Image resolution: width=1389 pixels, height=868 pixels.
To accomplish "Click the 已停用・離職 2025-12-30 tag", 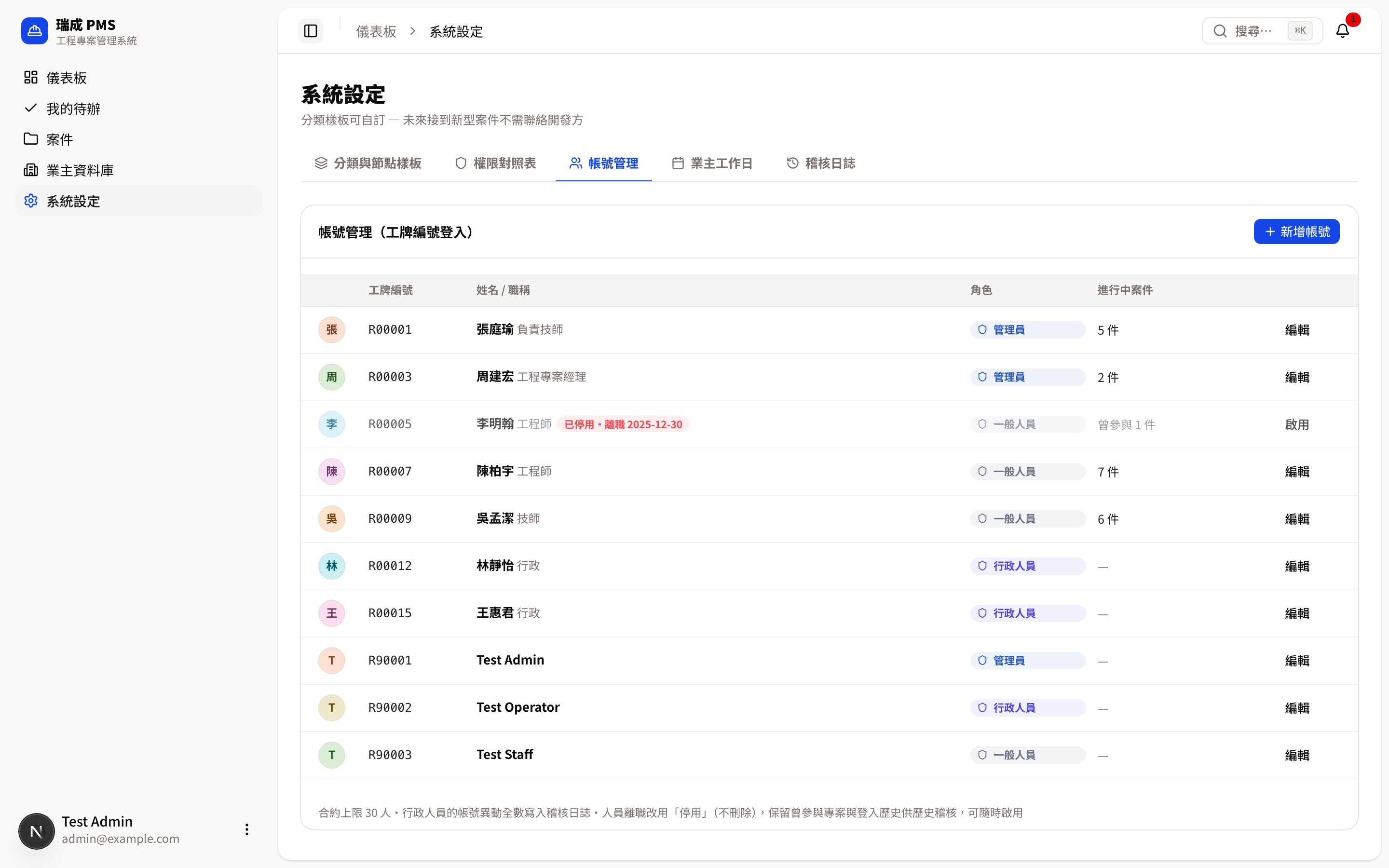I will pos(623,424).
